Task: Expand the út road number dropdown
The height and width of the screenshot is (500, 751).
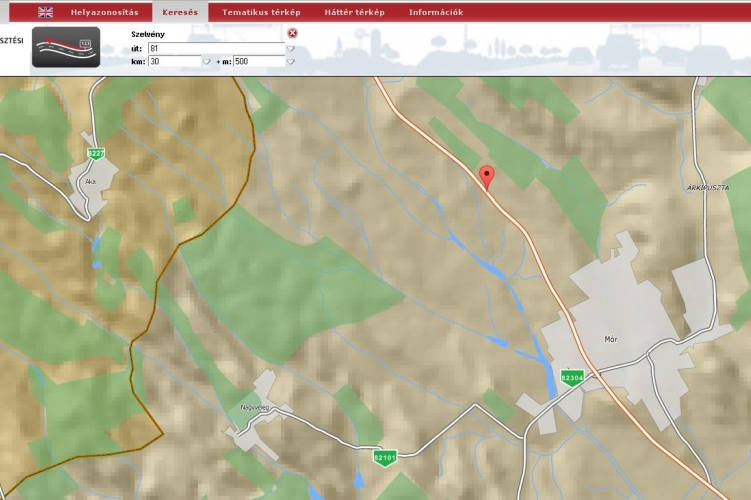Action: (291, 48)
